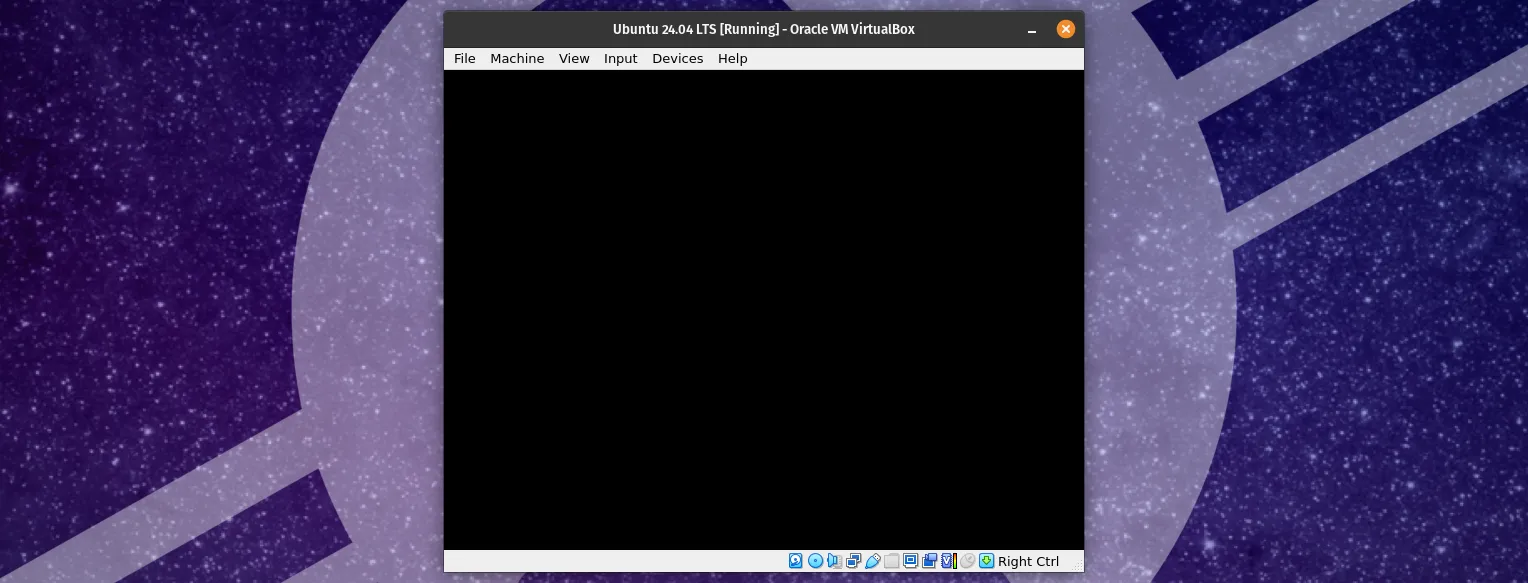Click the keyboard capture status icon
Screen dimensions: 1528x583
click(986, 561)
